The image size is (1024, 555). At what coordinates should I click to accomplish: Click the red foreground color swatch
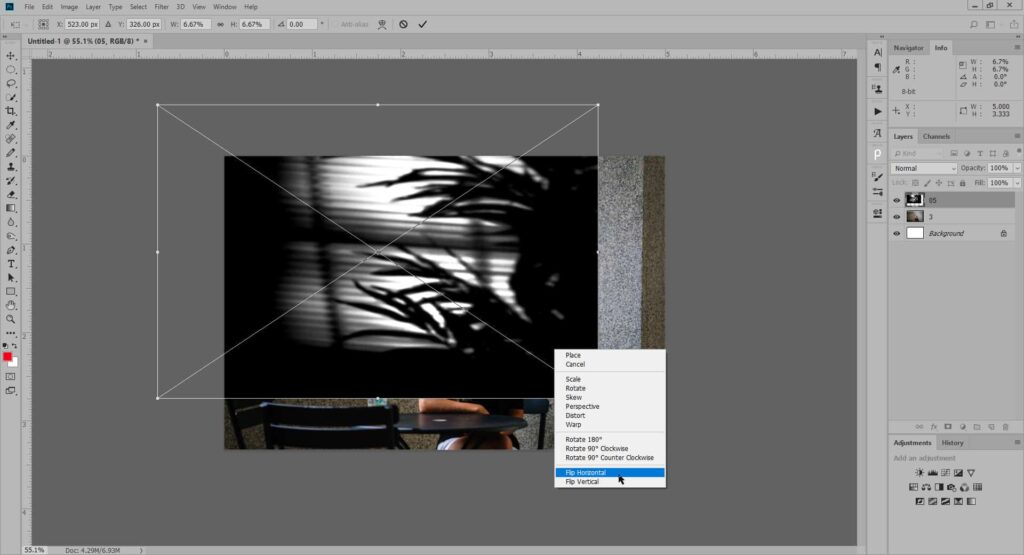[x=8, y=357]
